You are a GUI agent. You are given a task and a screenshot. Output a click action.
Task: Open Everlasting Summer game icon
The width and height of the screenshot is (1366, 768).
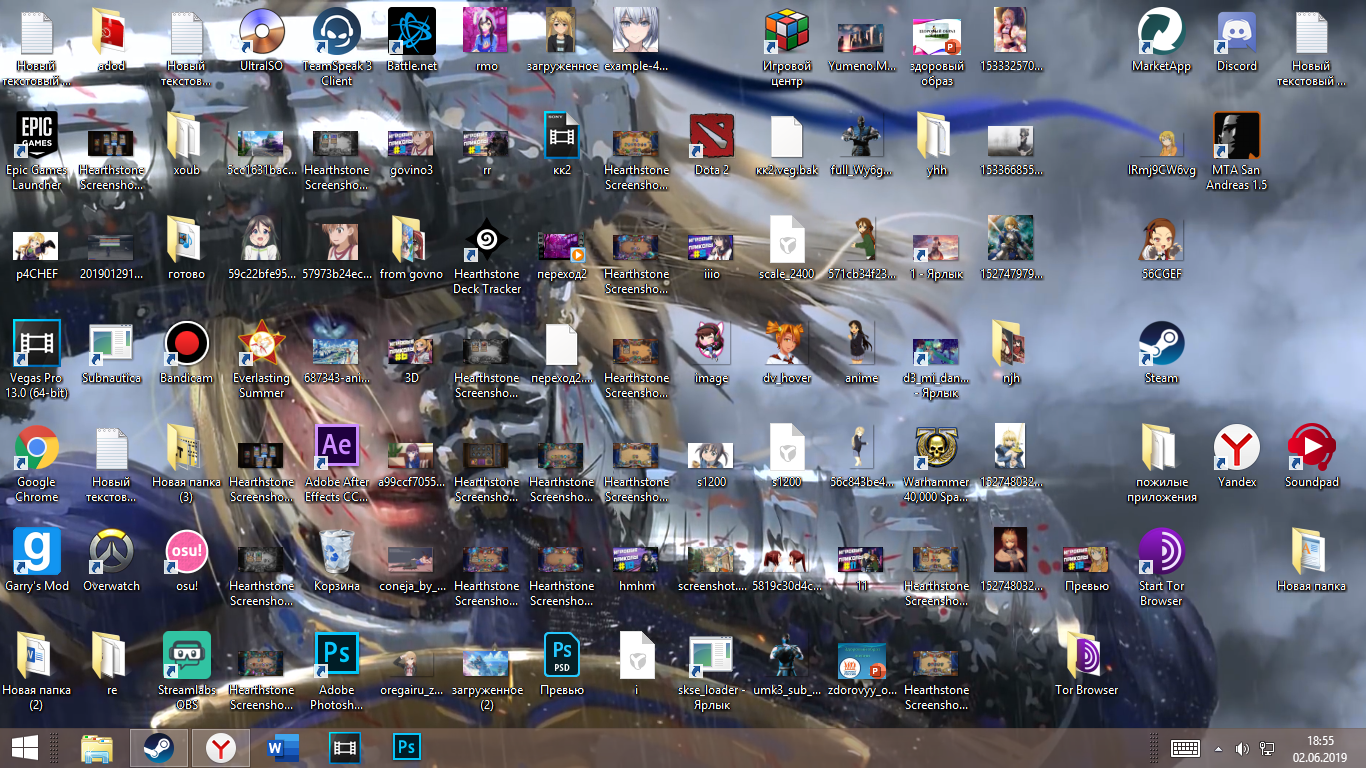click(x=262, y=345)
